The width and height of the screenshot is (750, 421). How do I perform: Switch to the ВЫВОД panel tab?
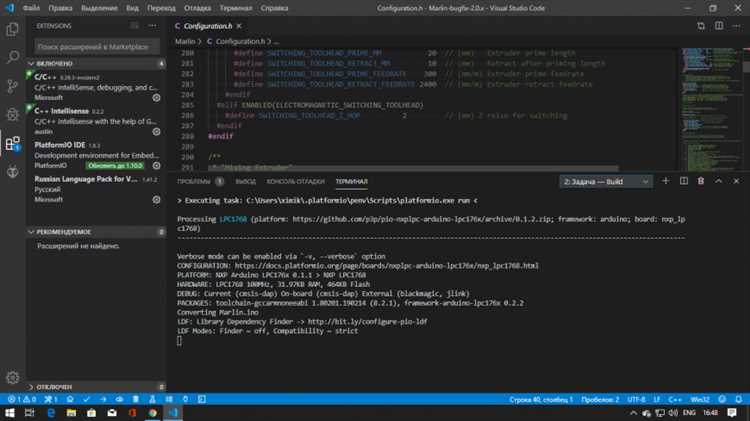[245, 181]
